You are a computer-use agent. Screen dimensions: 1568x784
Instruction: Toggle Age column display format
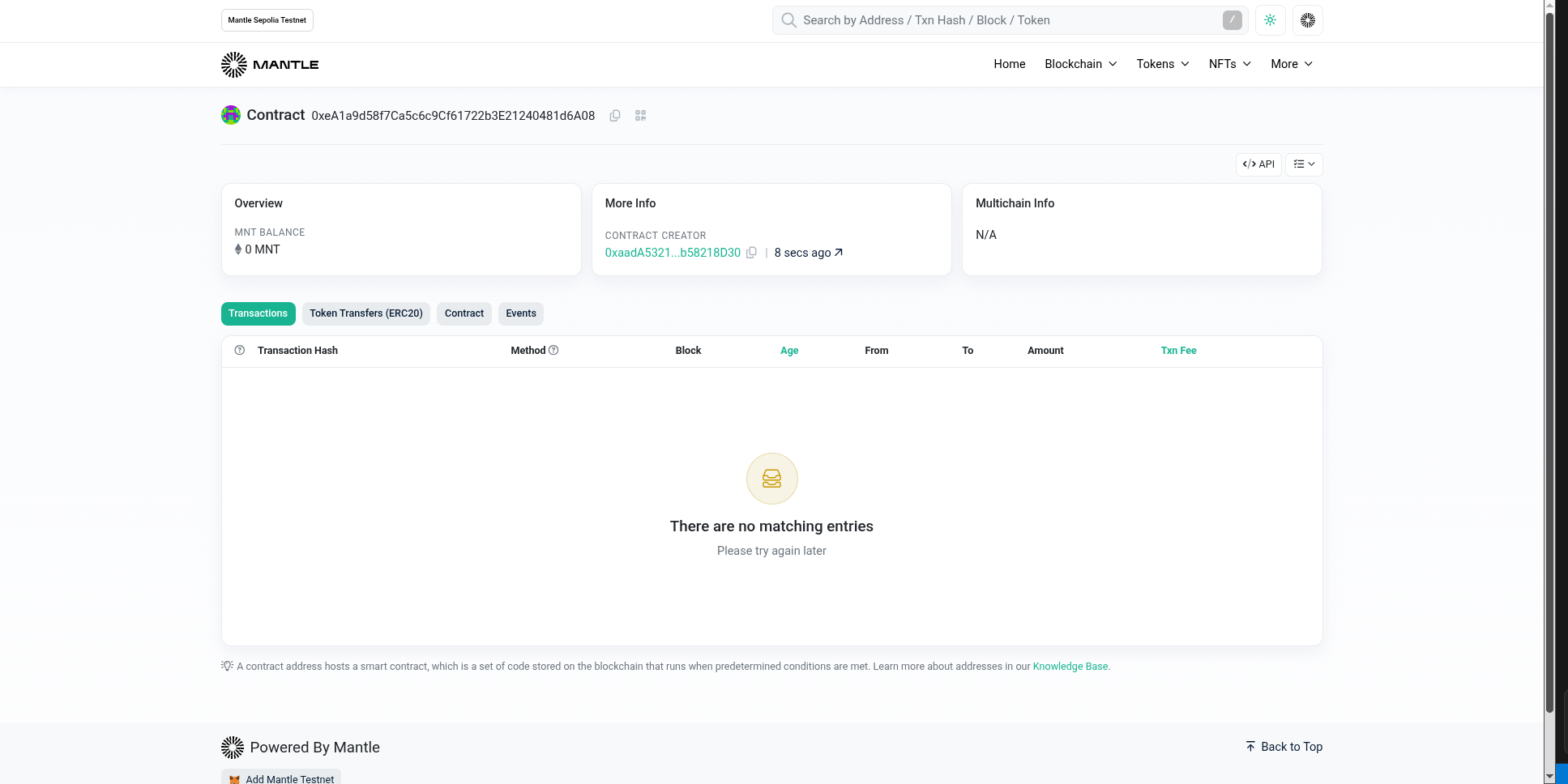(x=788, y=351)
